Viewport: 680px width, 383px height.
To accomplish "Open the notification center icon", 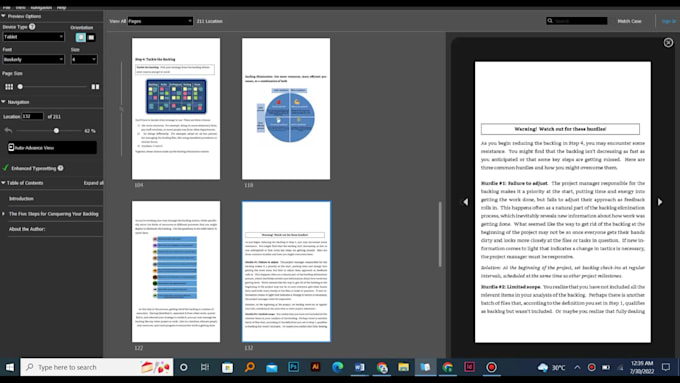I will click(x=666, y=367).
